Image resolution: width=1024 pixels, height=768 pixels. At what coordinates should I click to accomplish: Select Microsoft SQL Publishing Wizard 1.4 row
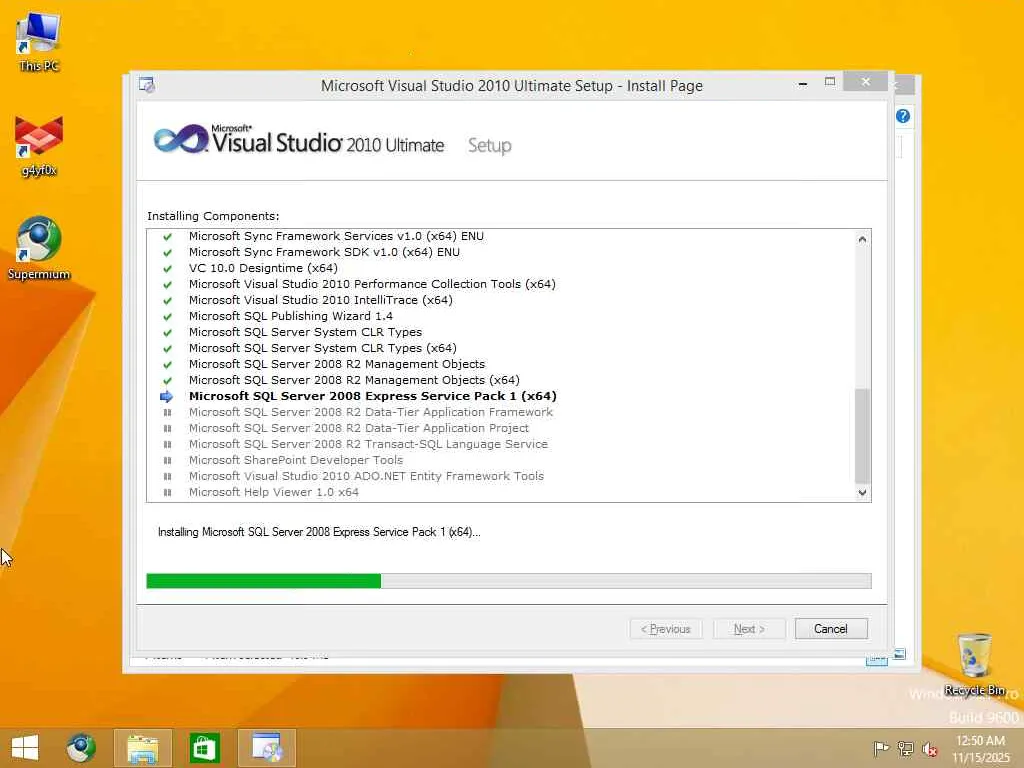coord(291,316)
